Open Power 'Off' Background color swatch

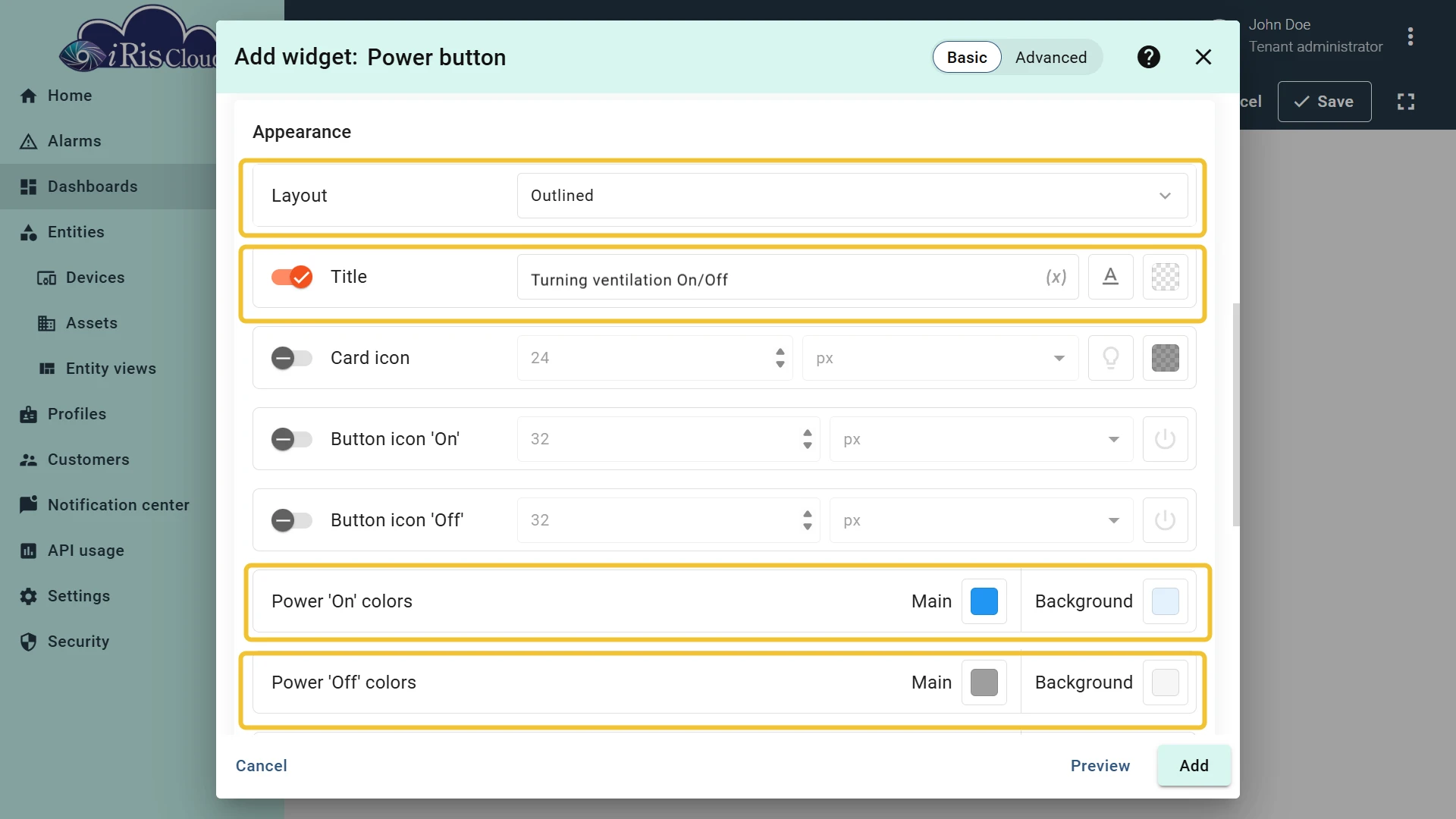(1165, 682)
